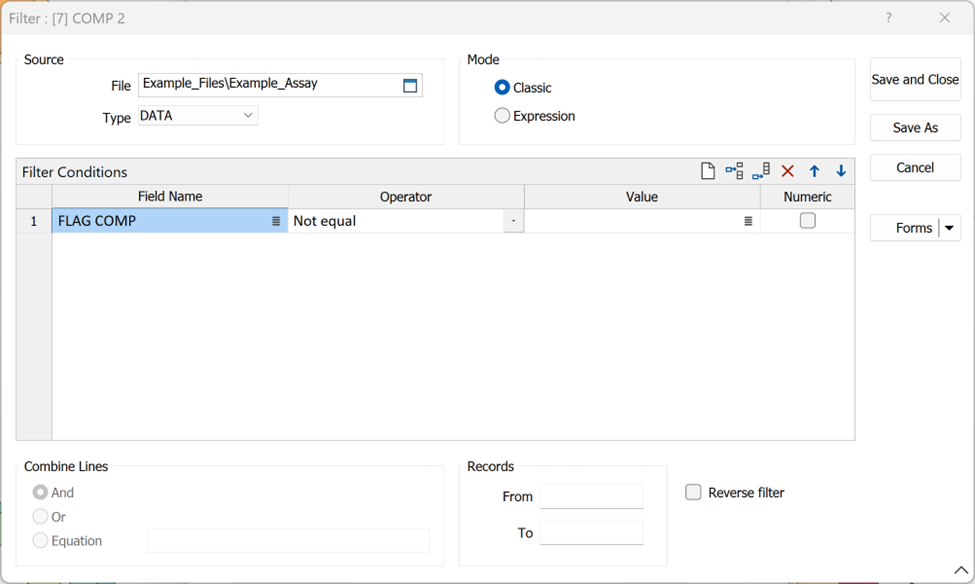Tick the Reverse filter checkbox
The width and height of the screenshot is (975, 584).
[x=693, y=492]
